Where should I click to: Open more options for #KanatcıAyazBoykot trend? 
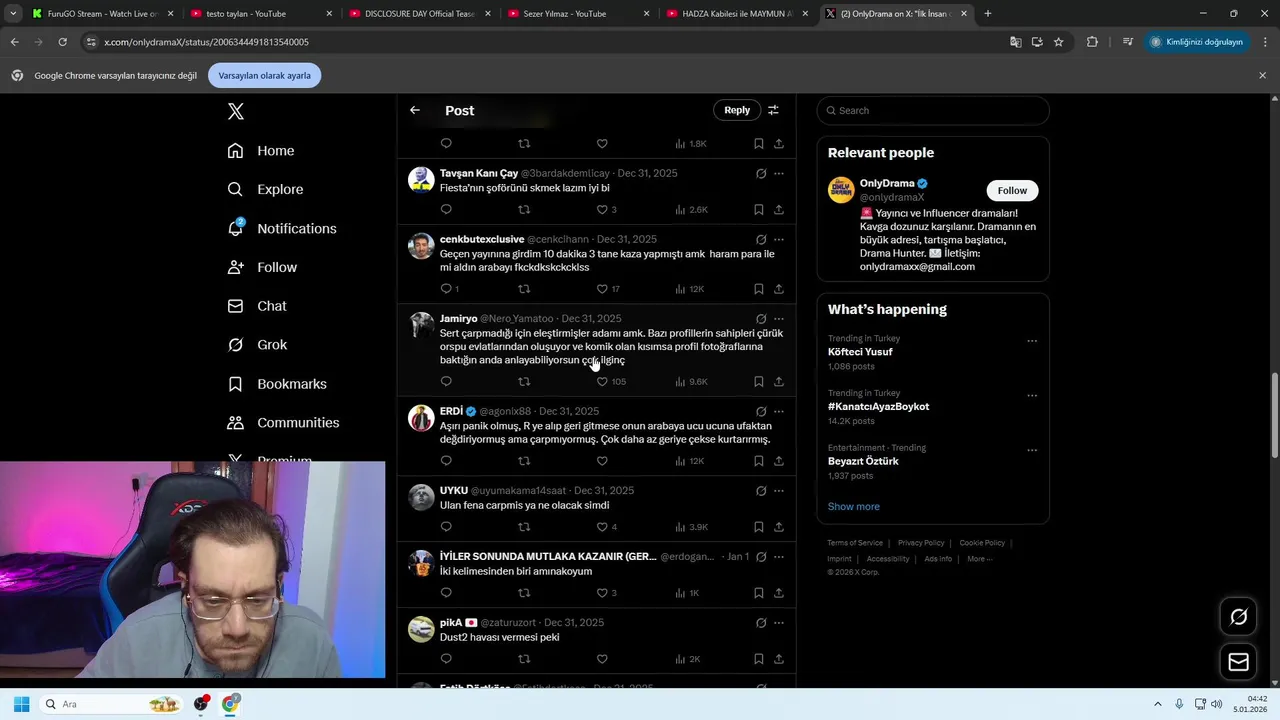[1032, 396]
